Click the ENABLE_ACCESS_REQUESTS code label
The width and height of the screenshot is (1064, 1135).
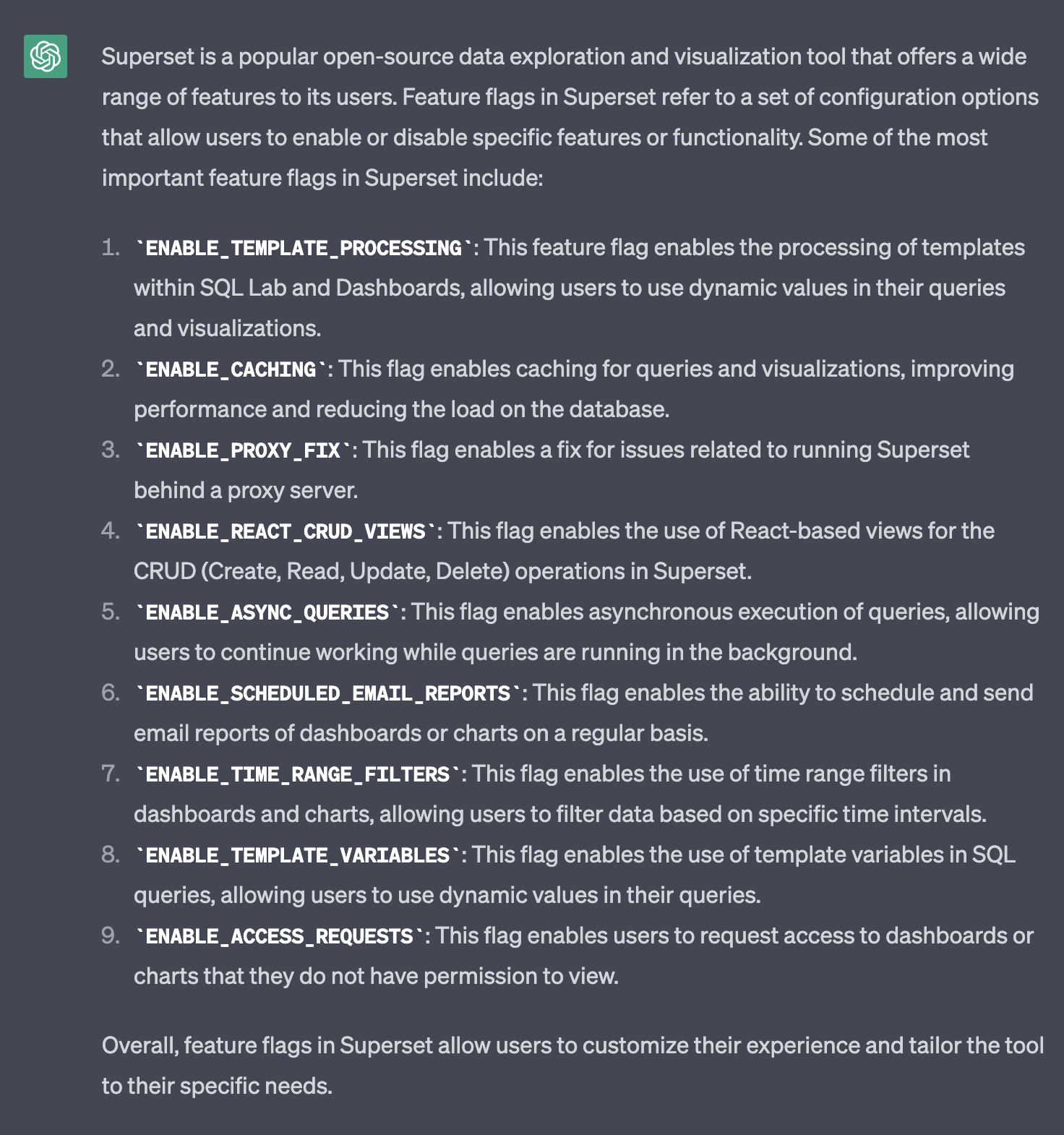tap(279, 937)
